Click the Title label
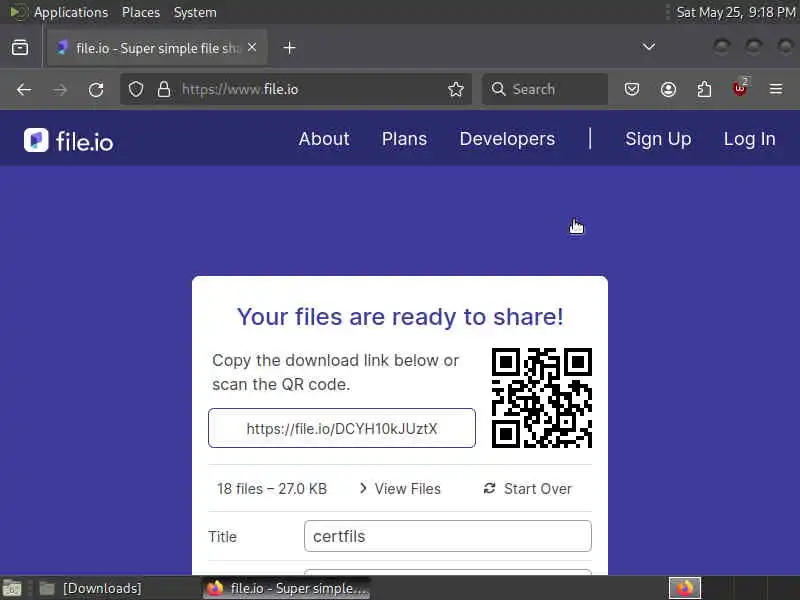 (x=222, y=537)
